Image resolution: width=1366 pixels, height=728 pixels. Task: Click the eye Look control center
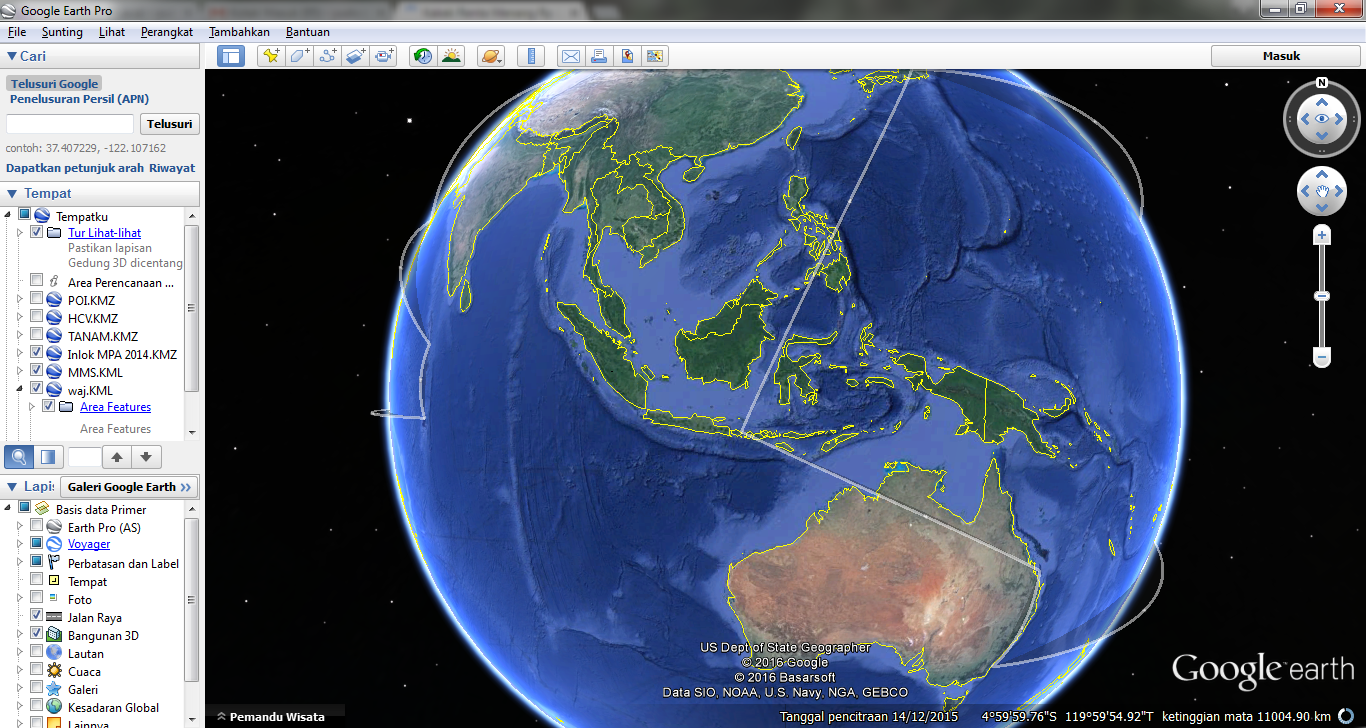pyautogui.click(x=1322, y=119)
